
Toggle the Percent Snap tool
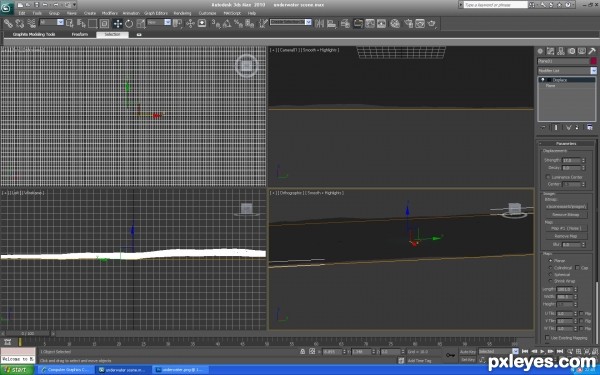(x=238, y=24)
